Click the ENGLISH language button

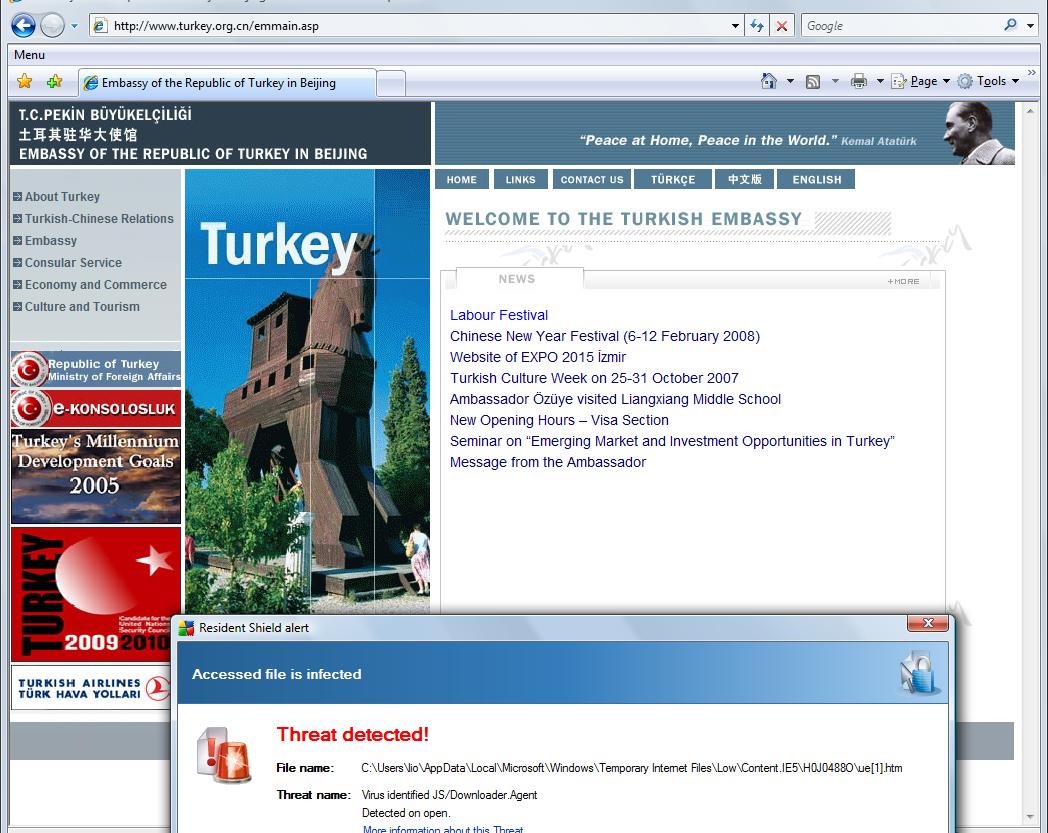coord(817,179)
